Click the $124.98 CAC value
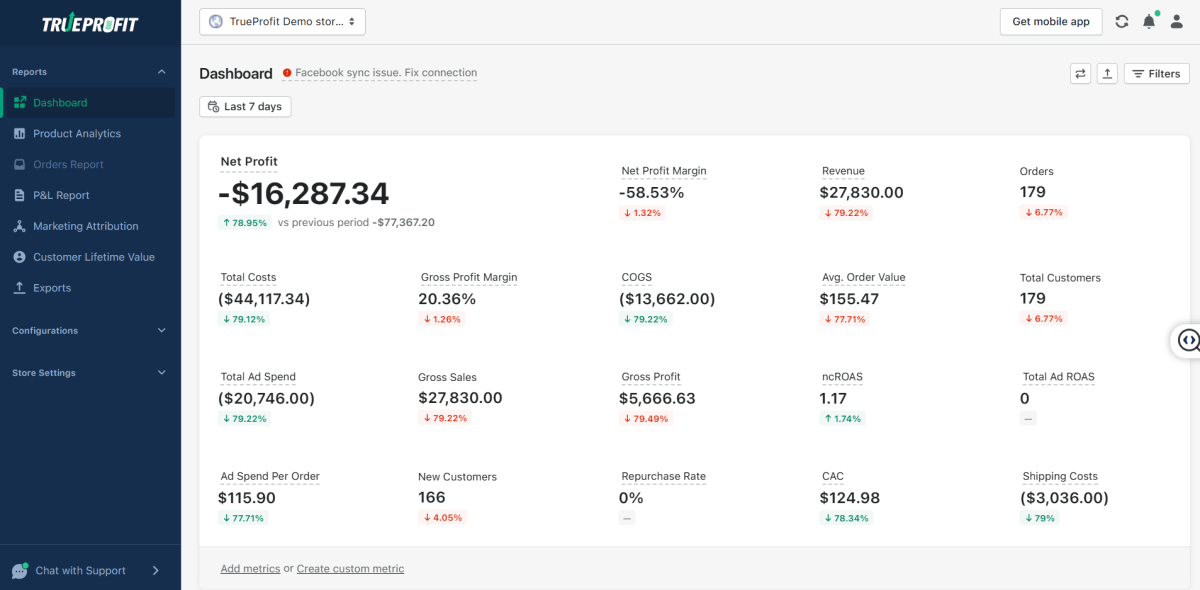Screen dimensions: 1200x590 849,498
